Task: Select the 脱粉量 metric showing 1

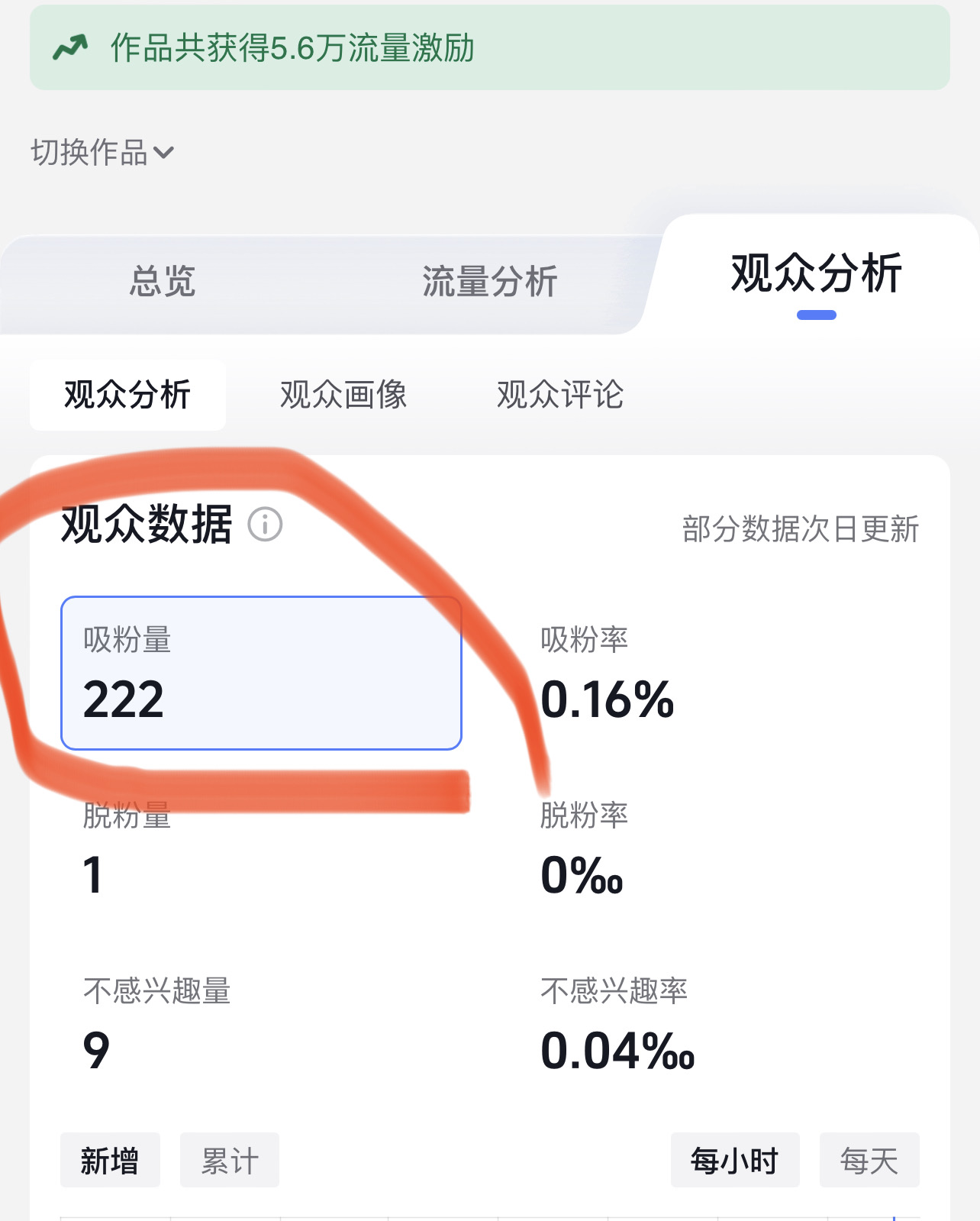Action: tap(127, 848)
